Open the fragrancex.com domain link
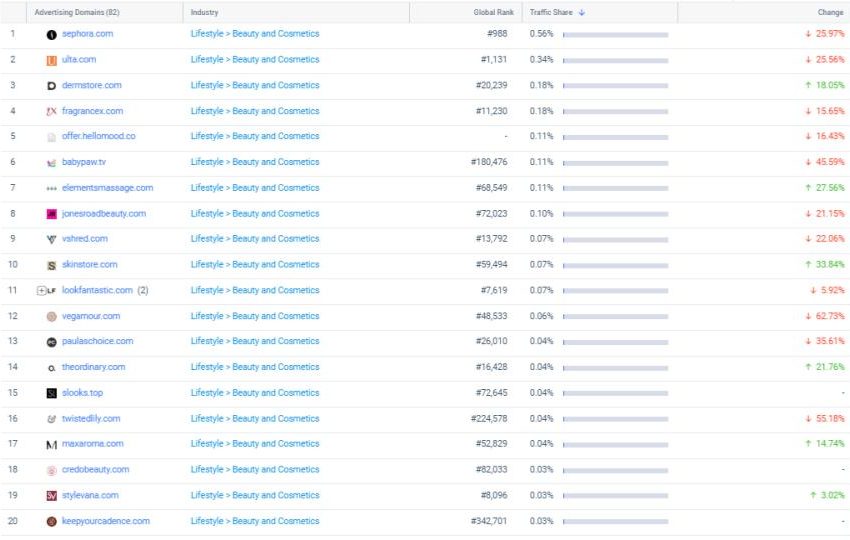 92,111
